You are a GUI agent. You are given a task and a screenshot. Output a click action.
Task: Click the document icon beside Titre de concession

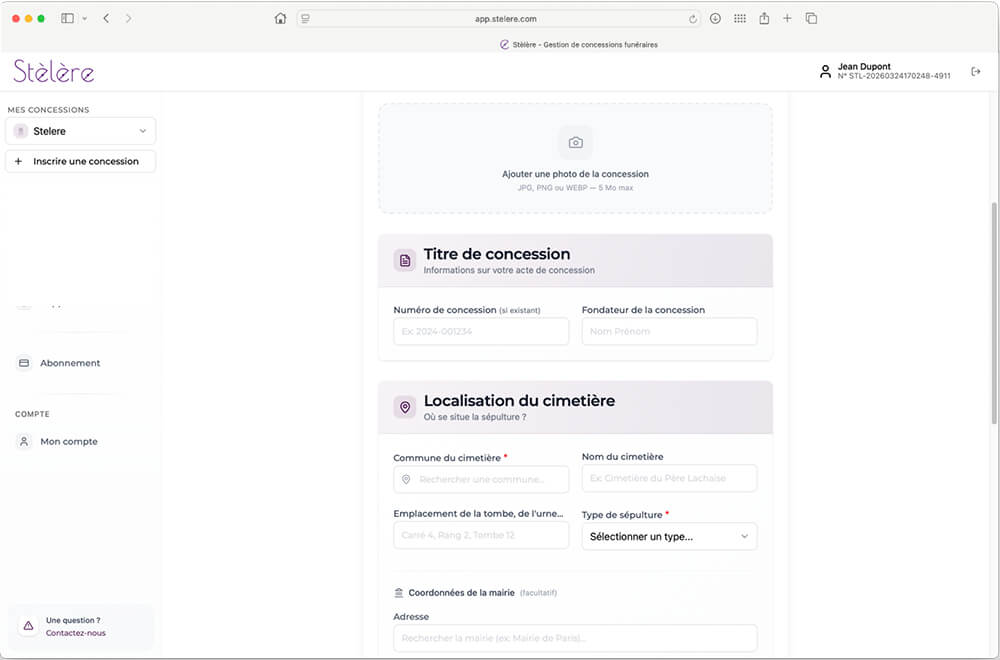coord(405,260)
